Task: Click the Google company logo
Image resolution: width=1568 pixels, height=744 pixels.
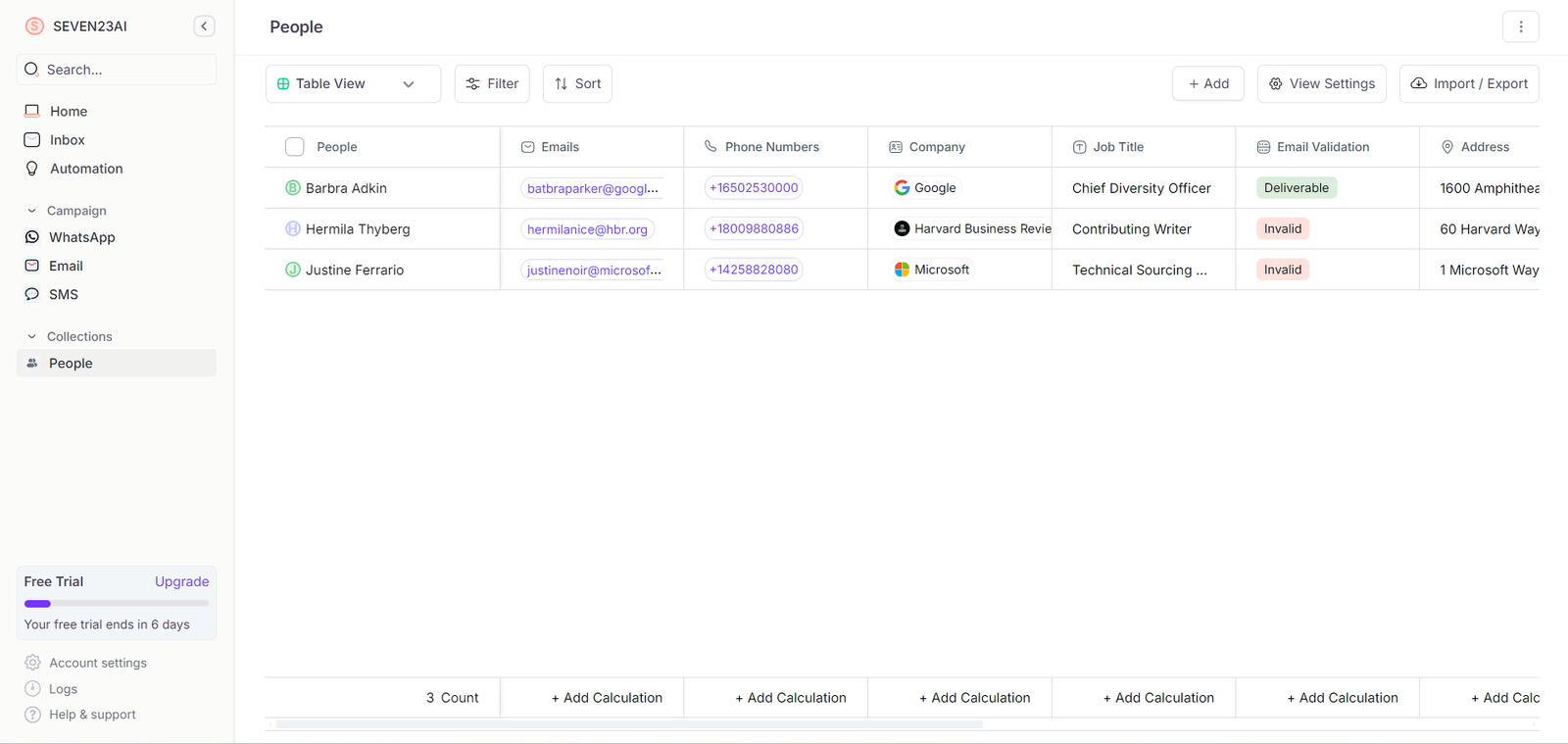Action: (x=902, y=187)
